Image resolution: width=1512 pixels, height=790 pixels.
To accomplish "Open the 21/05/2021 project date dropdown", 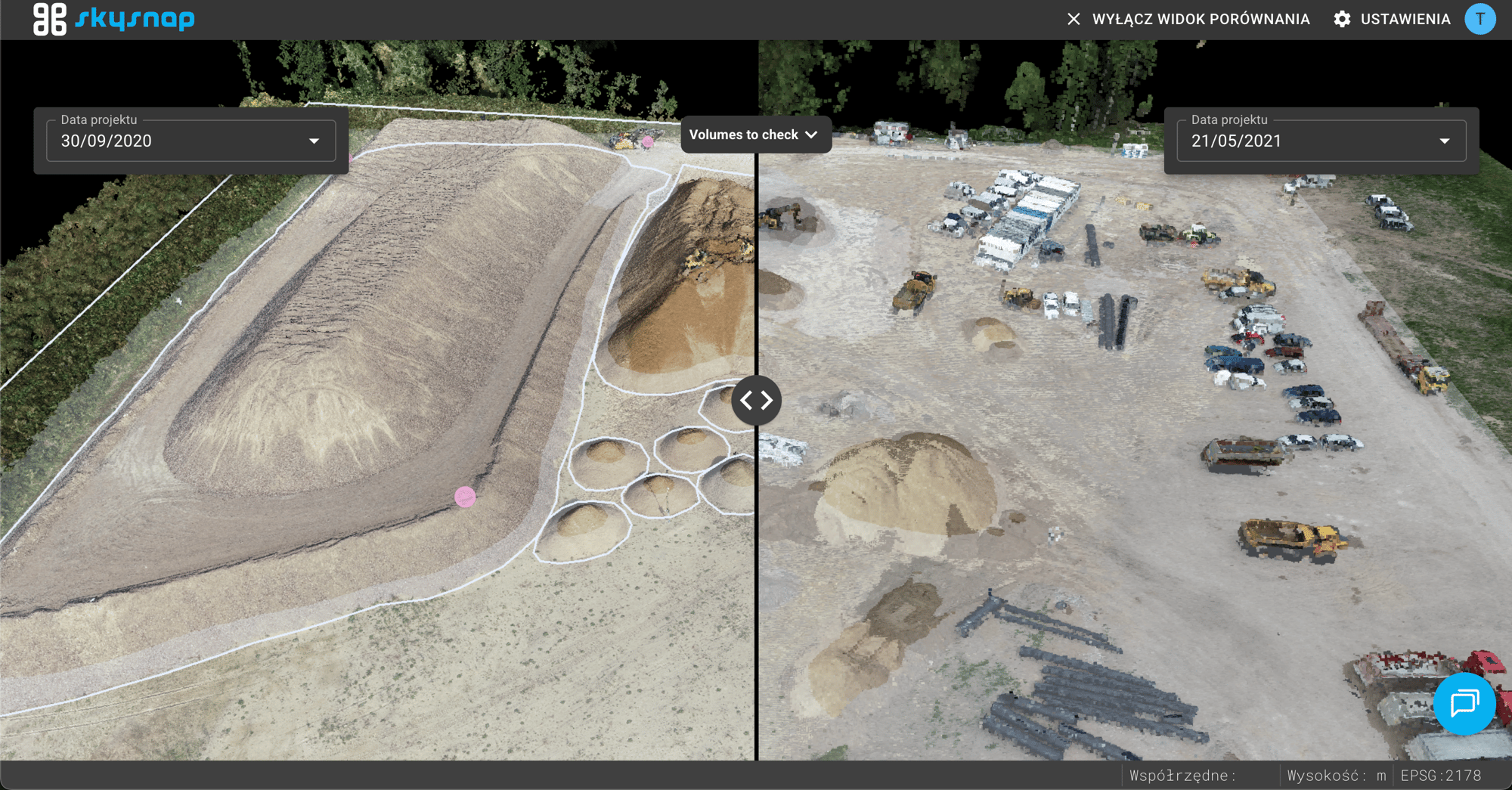I will 1321,141.
